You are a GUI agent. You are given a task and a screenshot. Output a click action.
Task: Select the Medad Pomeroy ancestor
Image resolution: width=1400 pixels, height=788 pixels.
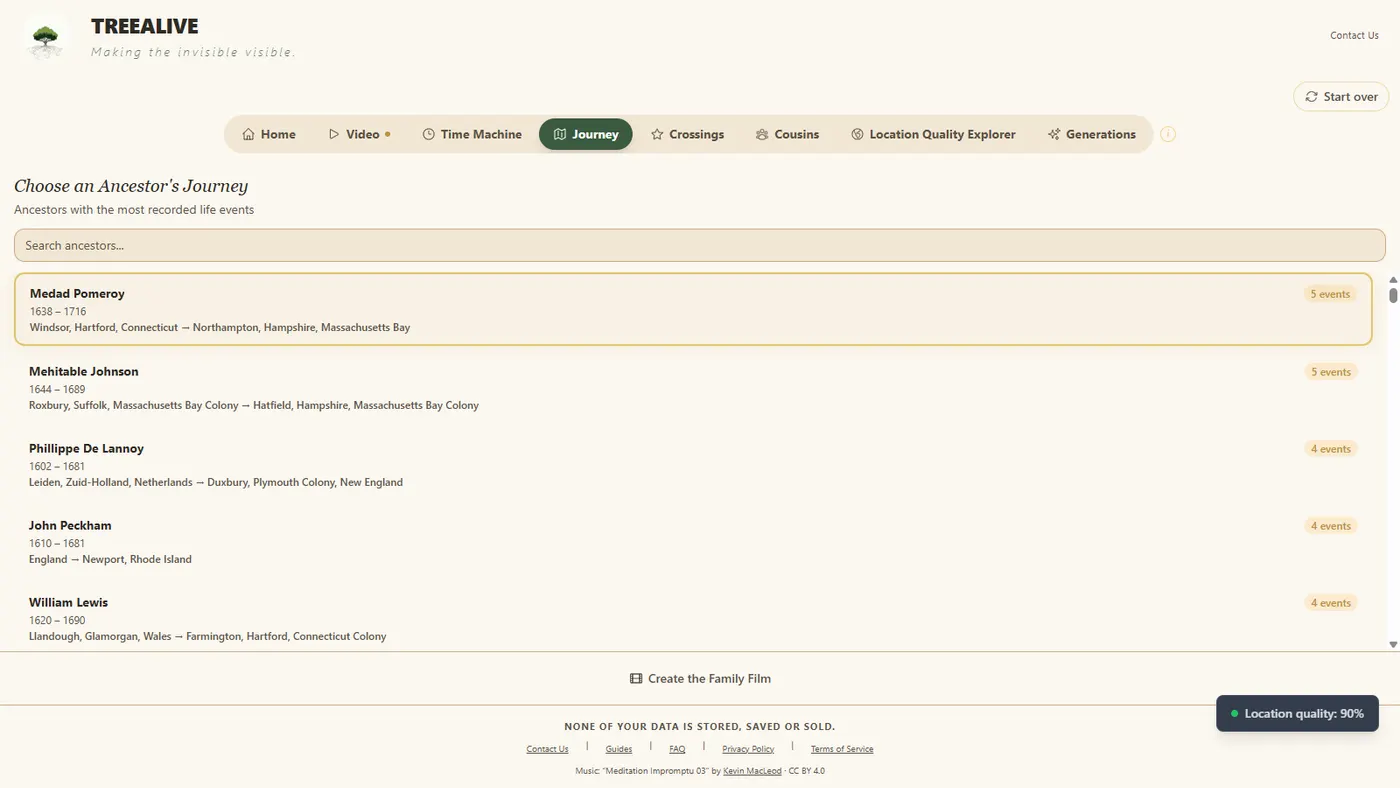693,309
